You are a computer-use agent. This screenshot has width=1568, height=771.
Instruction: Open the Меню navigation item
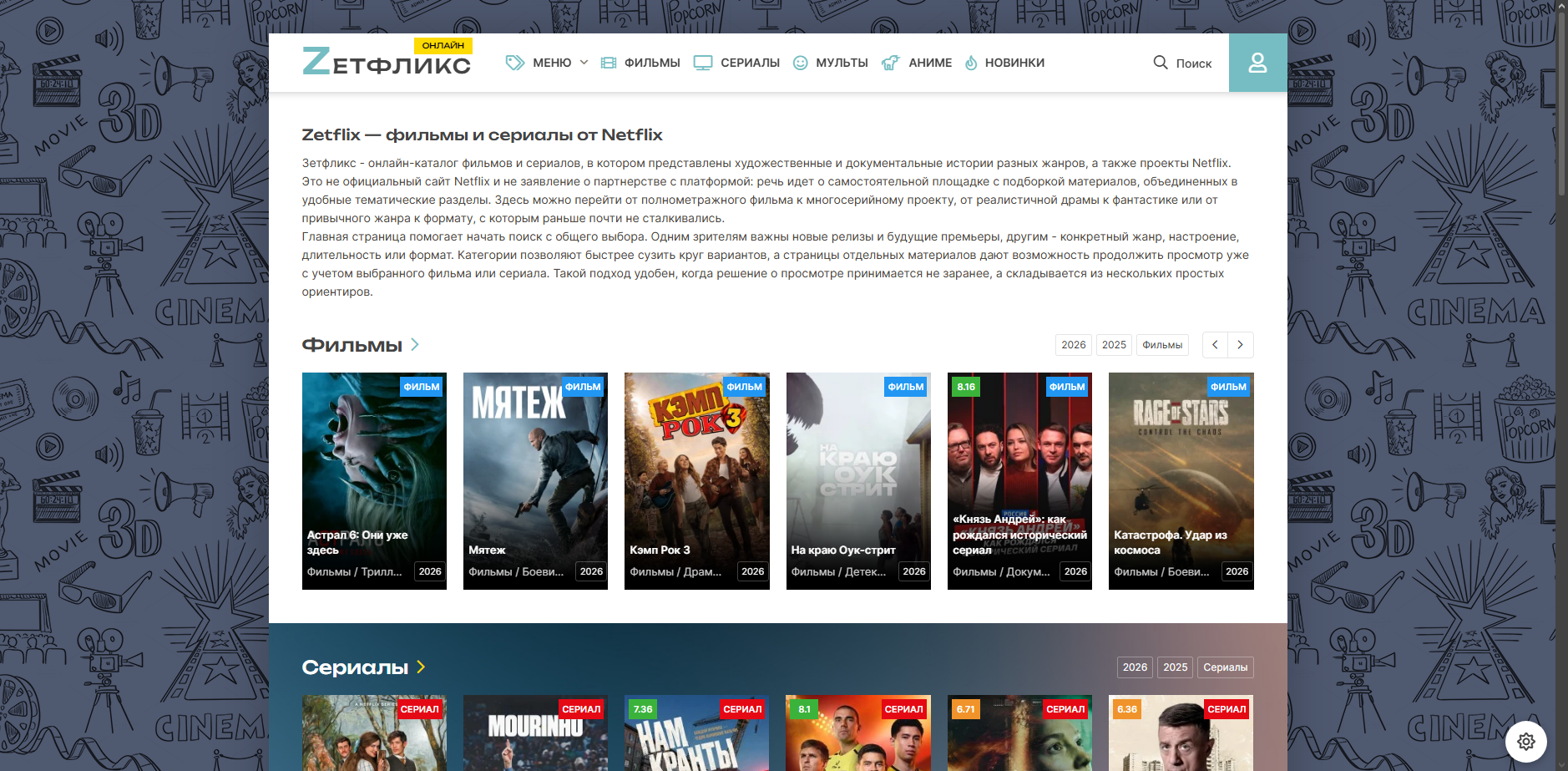click(x=552, y=63)
